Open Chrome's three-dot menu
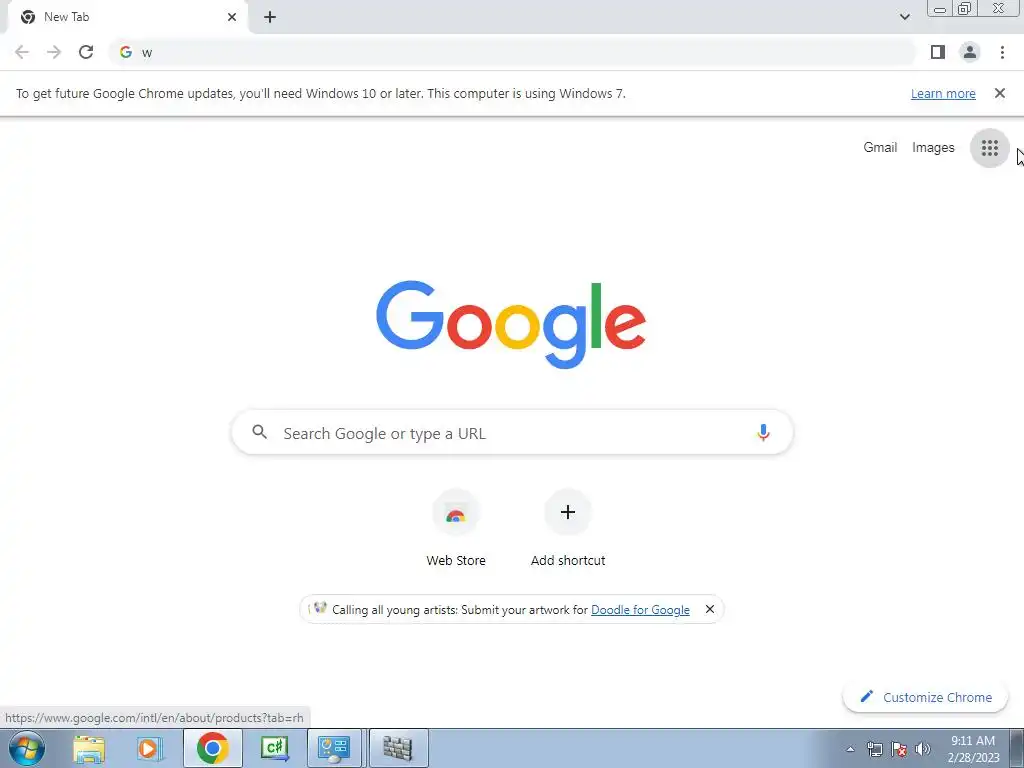 1002,52
